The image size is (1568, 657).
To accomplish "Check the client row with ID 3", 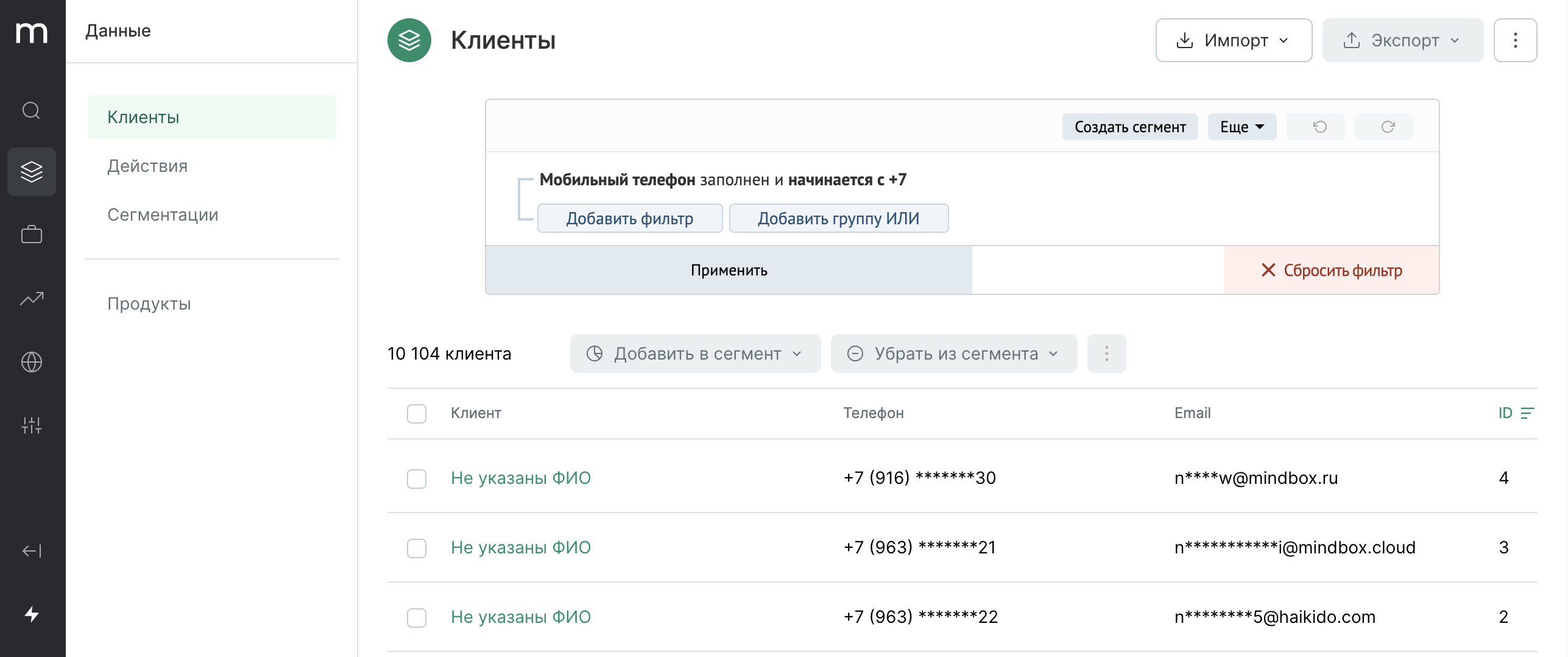I will pyautogui.click(x=417, y=548).
